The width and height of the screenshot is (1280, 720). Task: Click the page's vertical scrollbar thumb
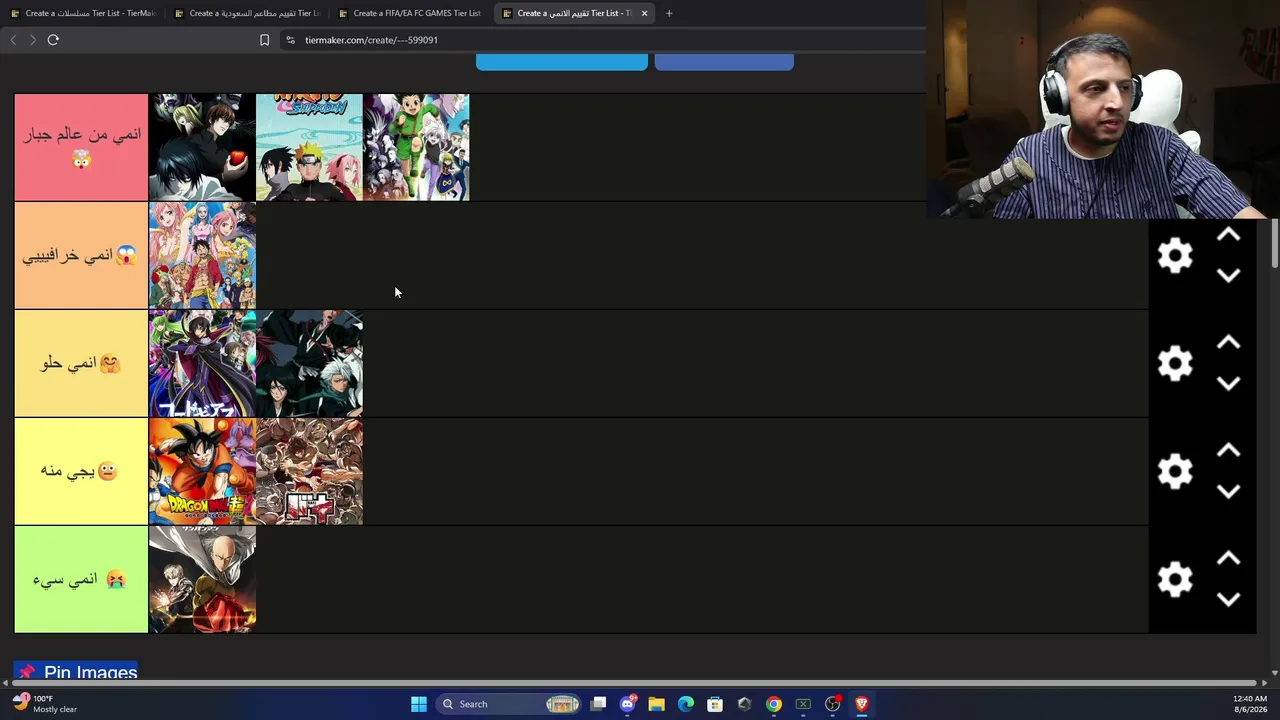[x=1274, y=242]
